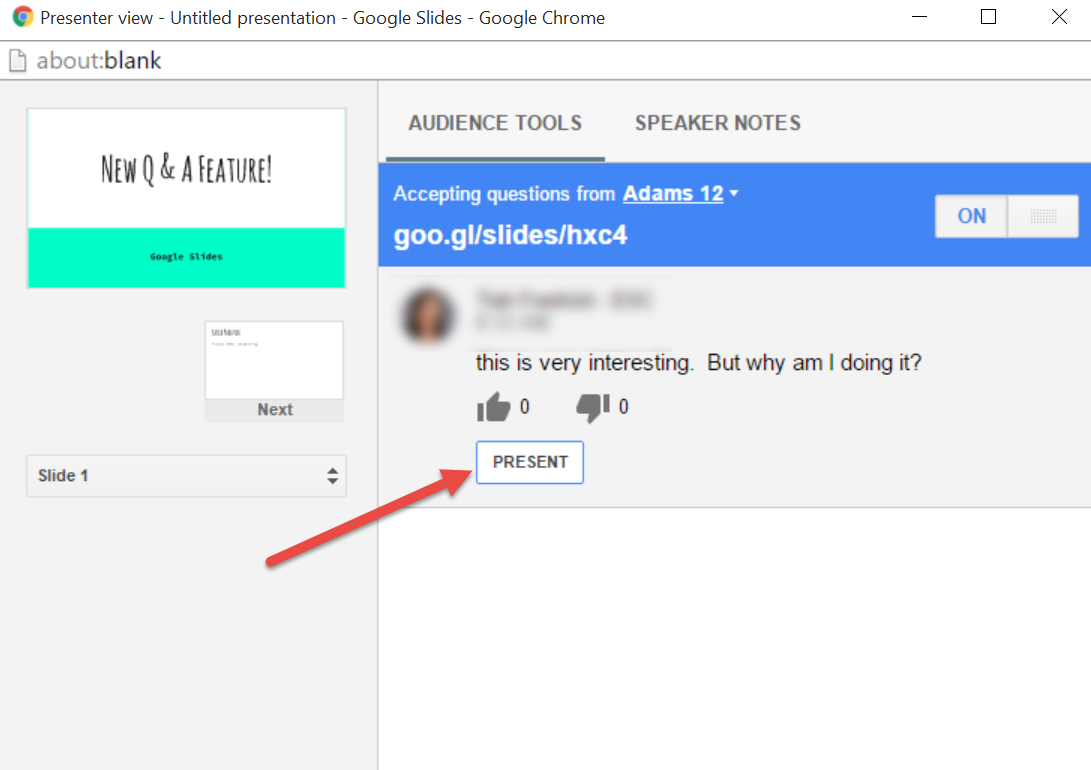Click the thumbs up icon on the question

493,407
